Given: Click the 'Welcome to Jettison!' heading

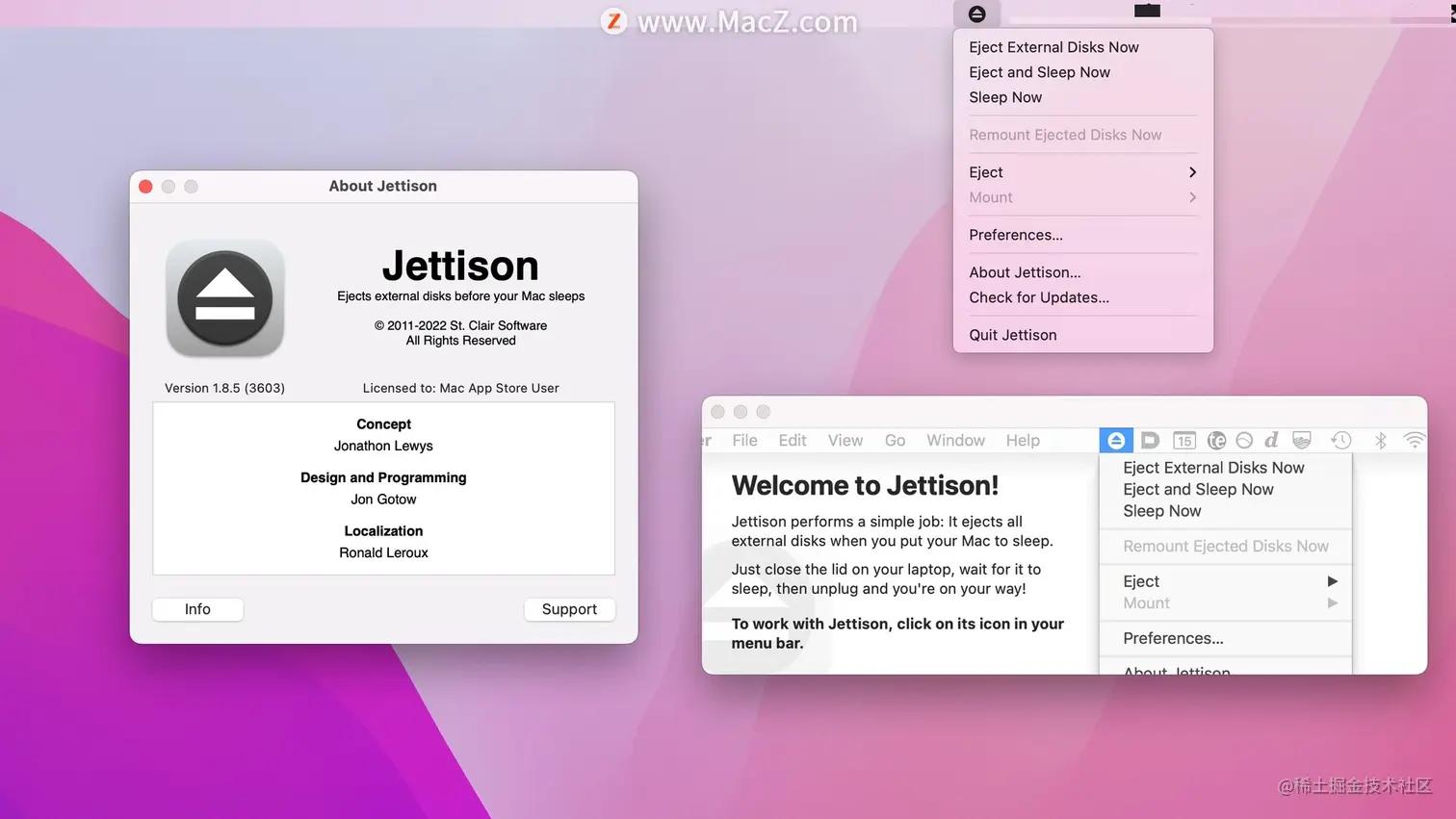Looking at the screenshot, I should tap(865, 486).
